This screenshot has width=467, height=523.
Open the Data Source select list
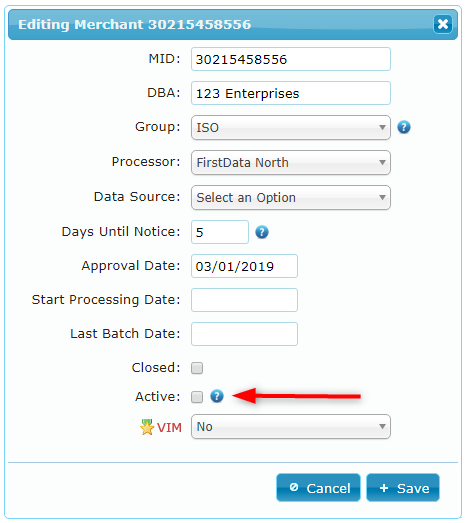(291, 197)
